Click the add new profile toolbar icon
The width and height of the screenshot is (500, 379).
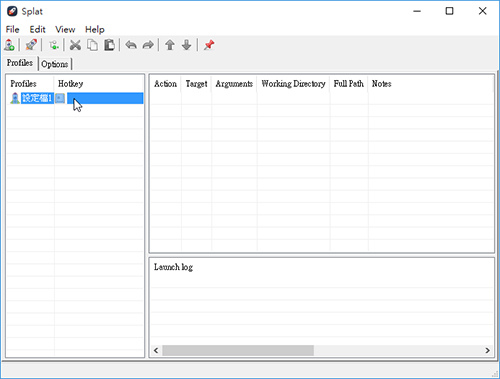[9, 45]
